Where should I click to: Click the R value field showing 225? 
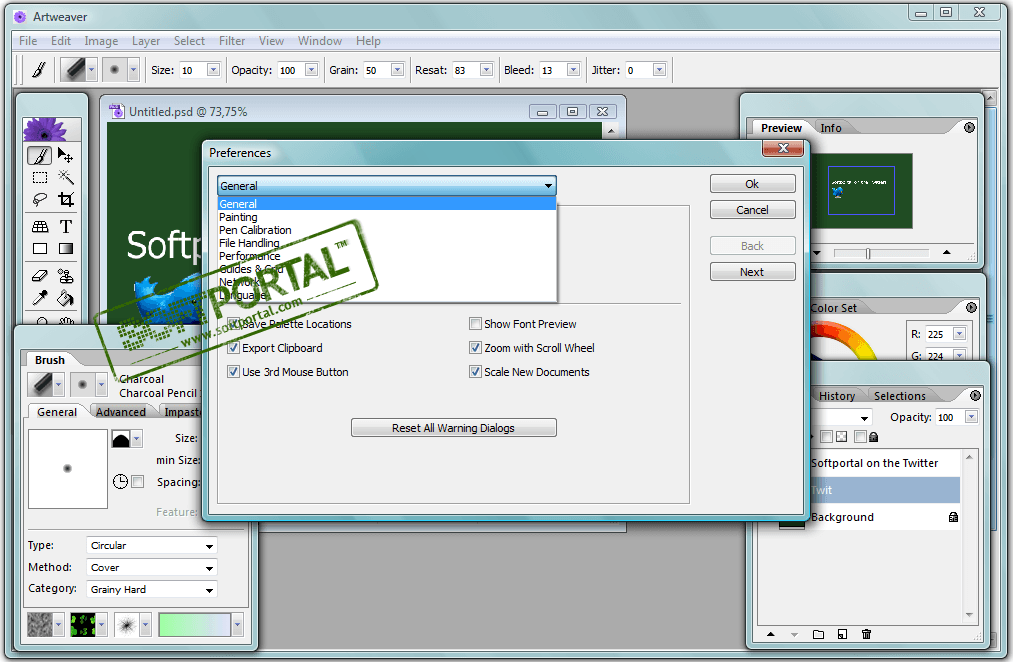(939, 334)
